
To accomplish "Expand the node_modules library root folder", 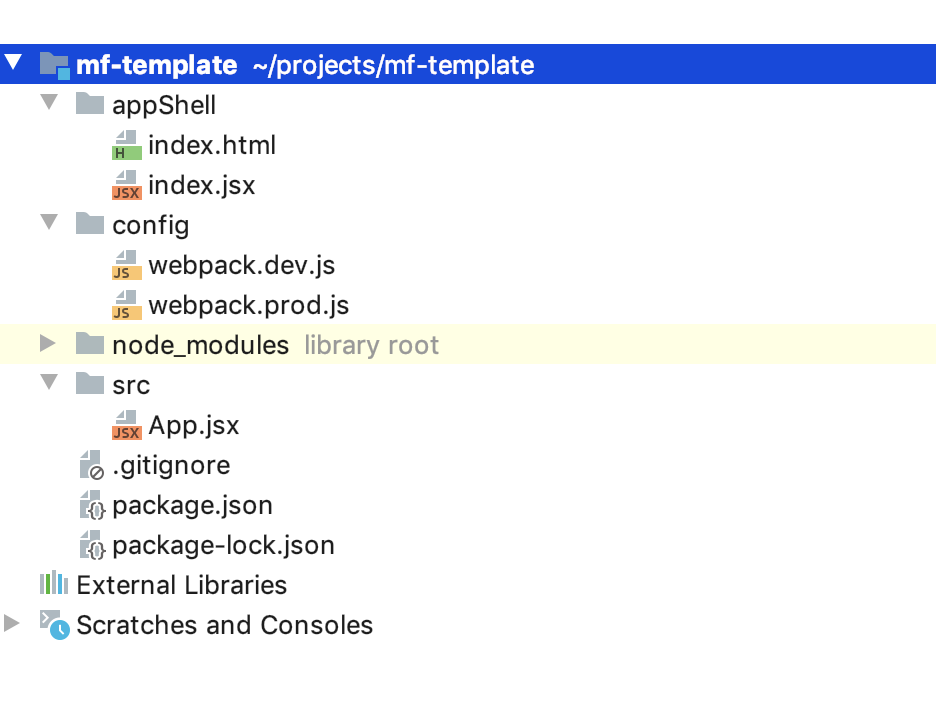I will pos(46,344).
